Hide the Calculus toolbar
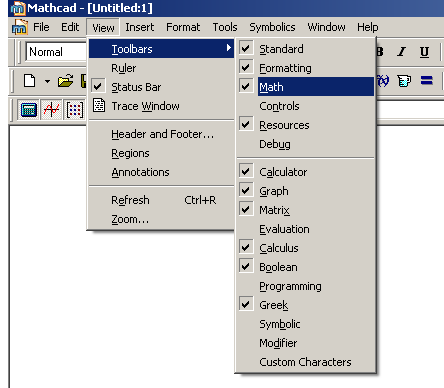This screenshot has height=388, width=444. coord(306,248)
